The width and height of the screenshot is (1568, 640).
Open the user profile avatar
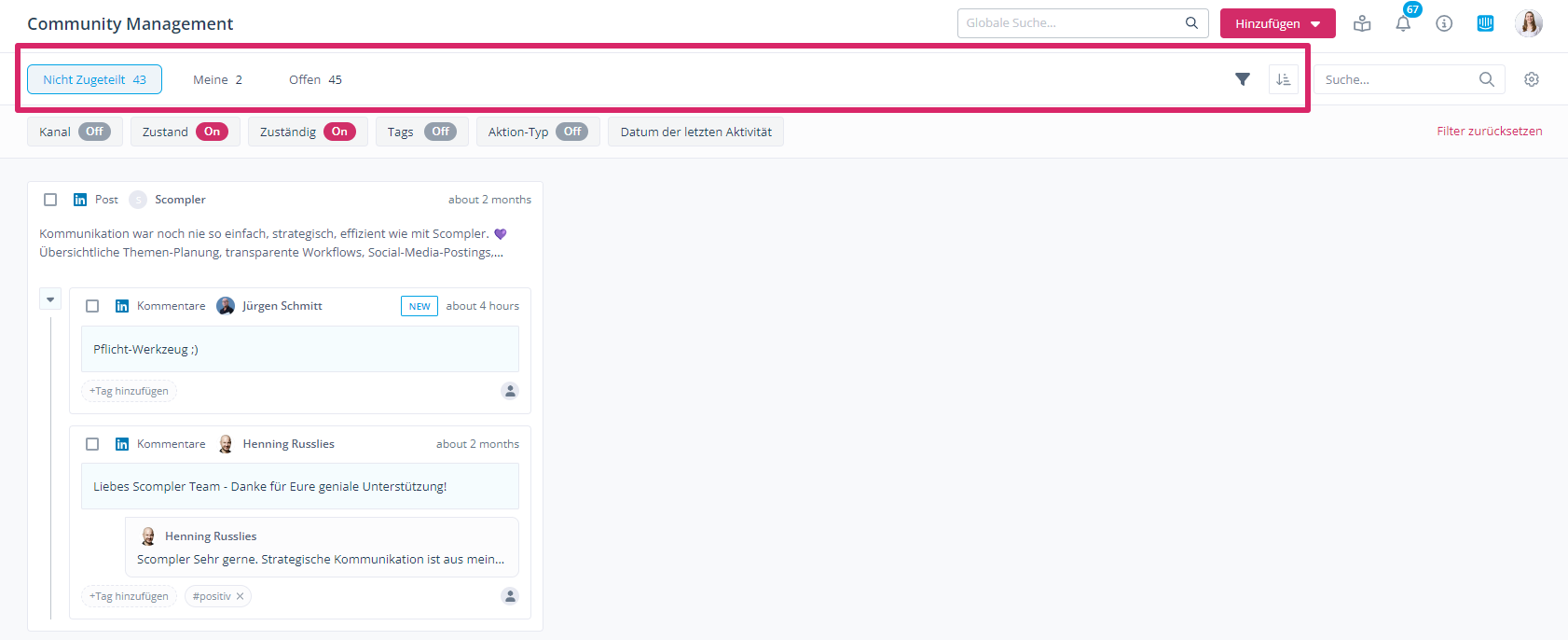1529,23
